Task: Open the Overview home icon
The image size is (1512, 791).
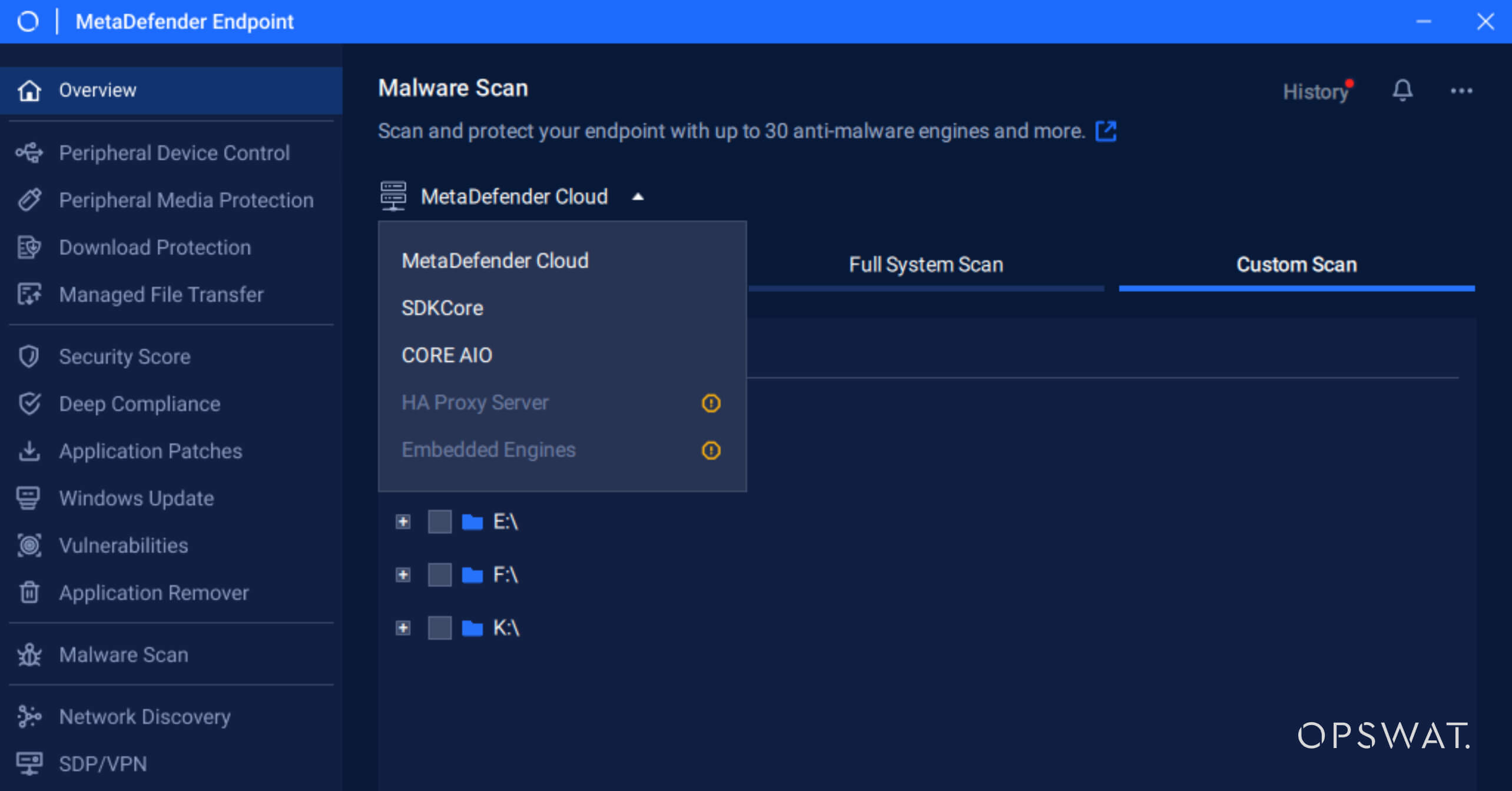Action: 29,91
